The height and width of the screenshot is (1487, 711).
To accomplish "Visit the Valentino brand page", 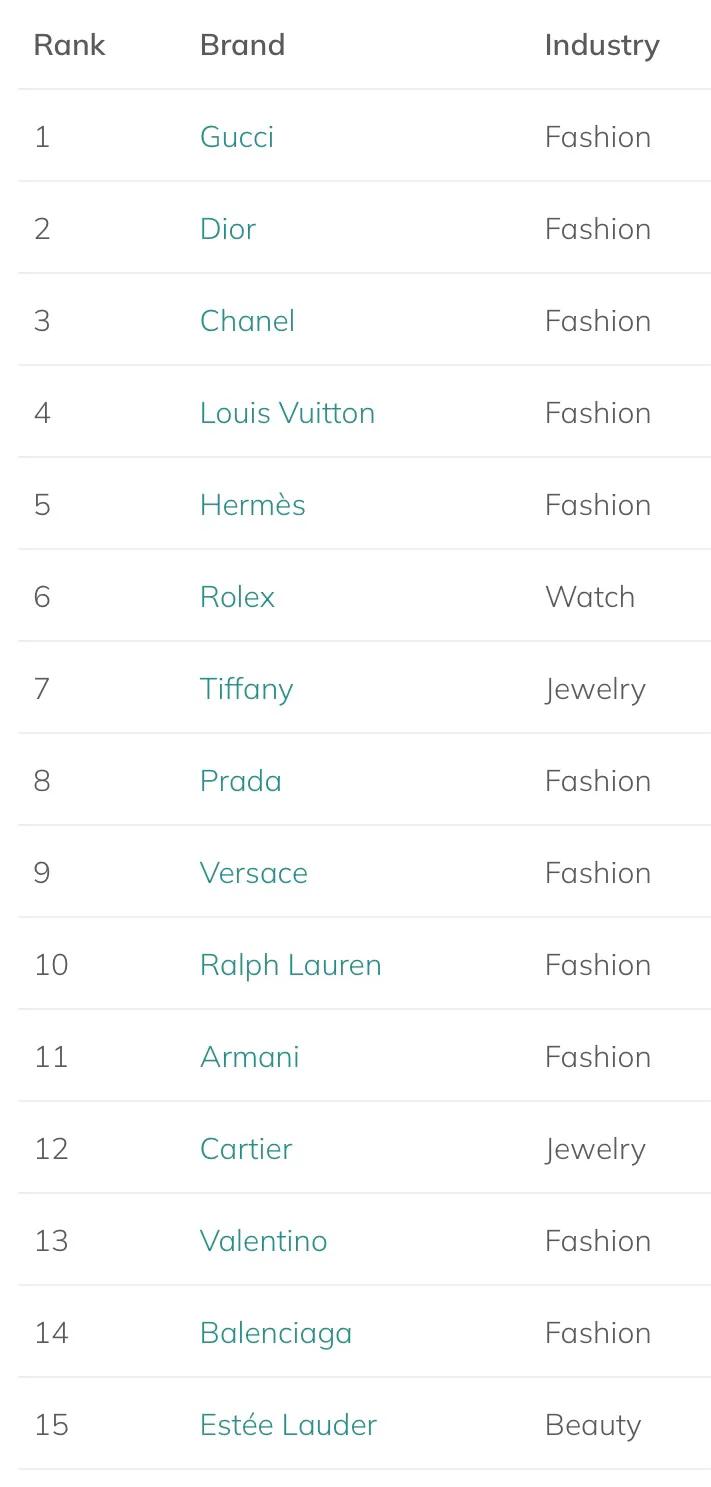I will tap(263, 1241).
